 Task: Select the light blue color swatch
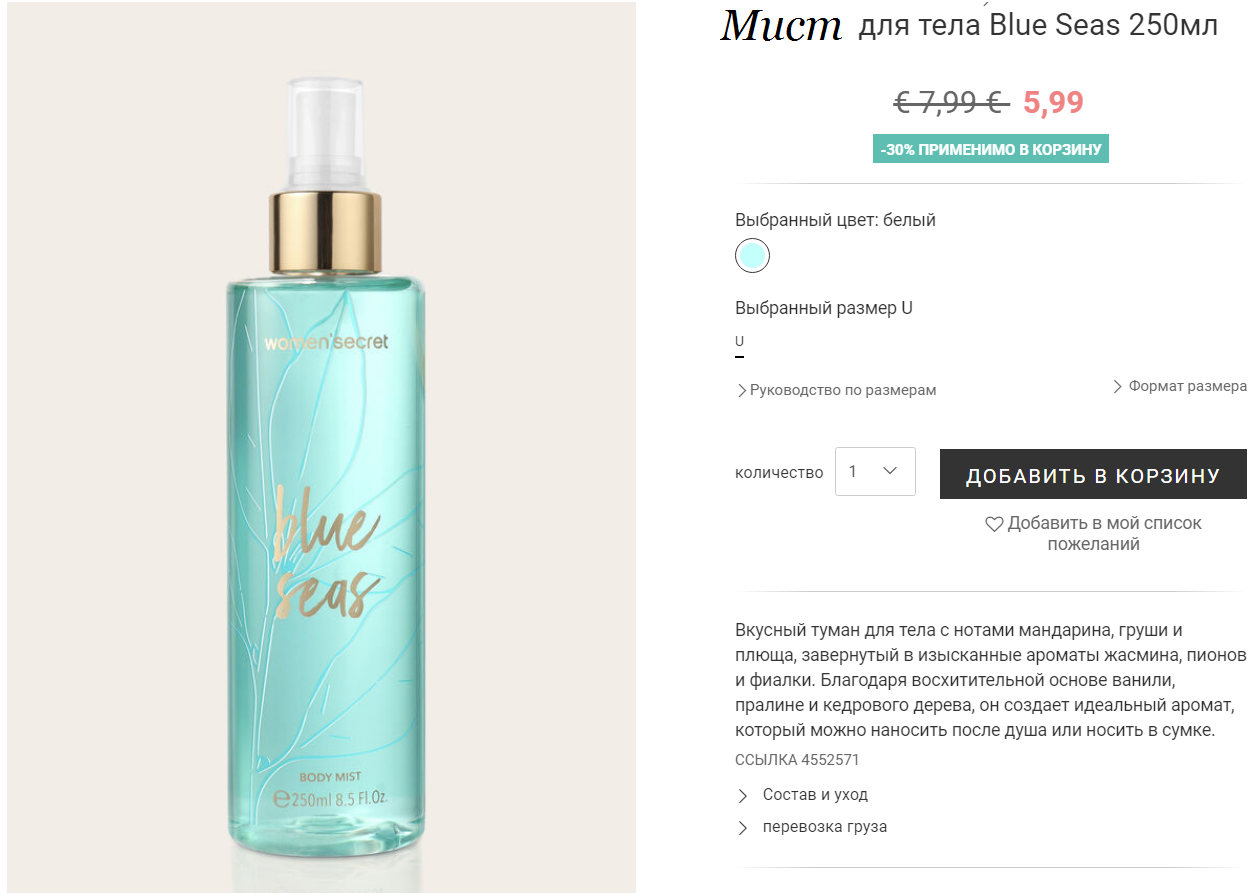click(752, 256)
